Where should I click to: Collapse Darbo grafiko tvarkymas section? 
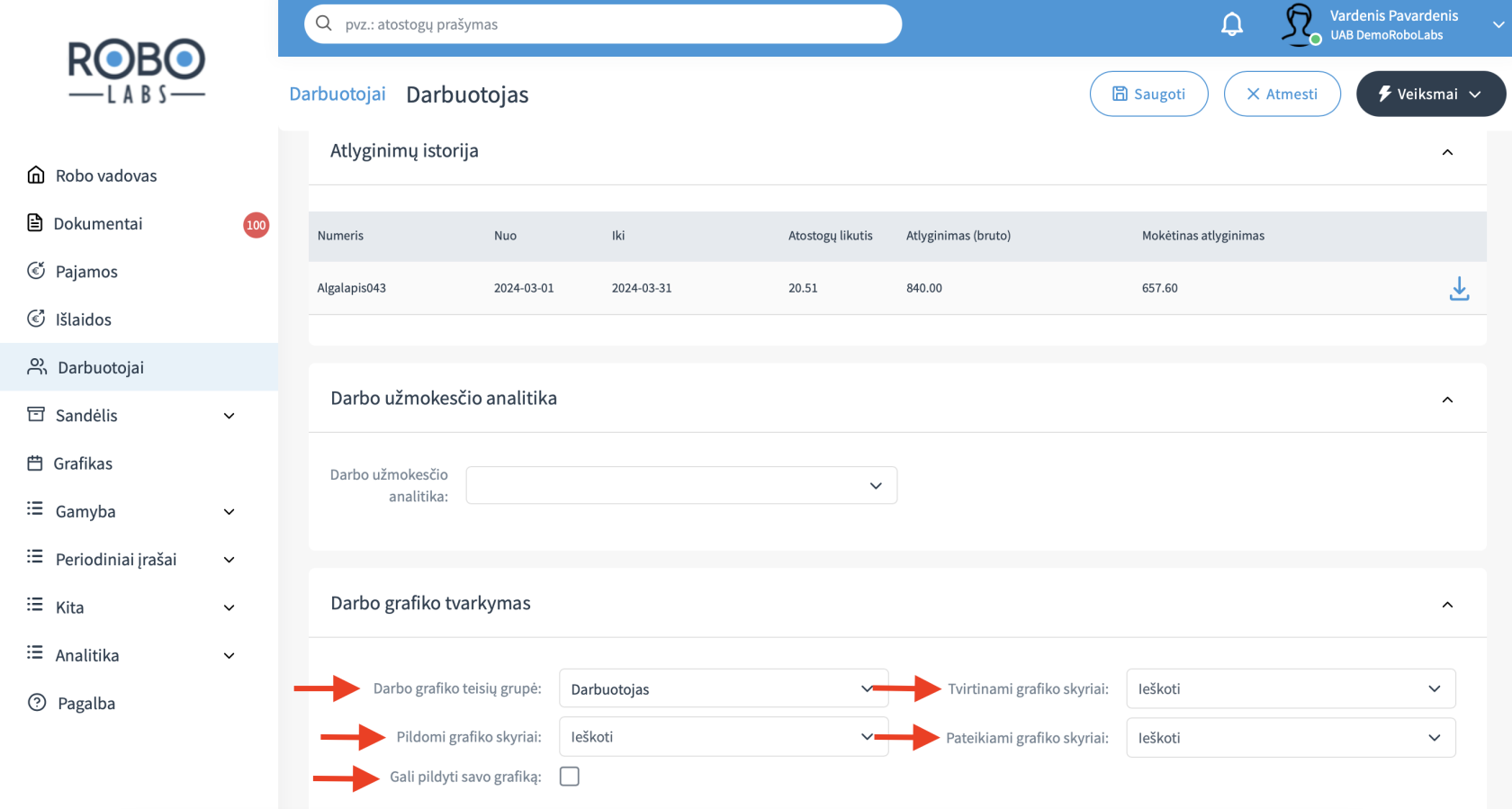[1447, 605]
